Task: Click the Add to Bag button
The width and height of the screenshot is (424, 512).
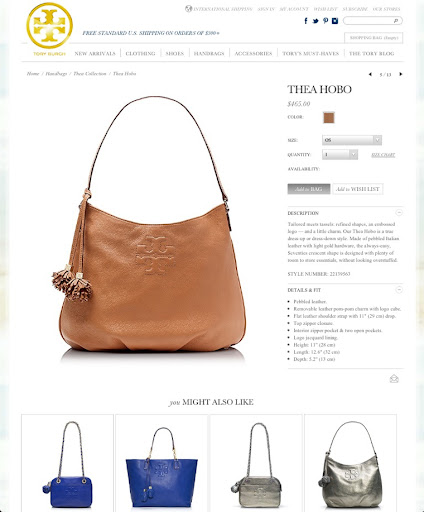Action: click(309, 189)
